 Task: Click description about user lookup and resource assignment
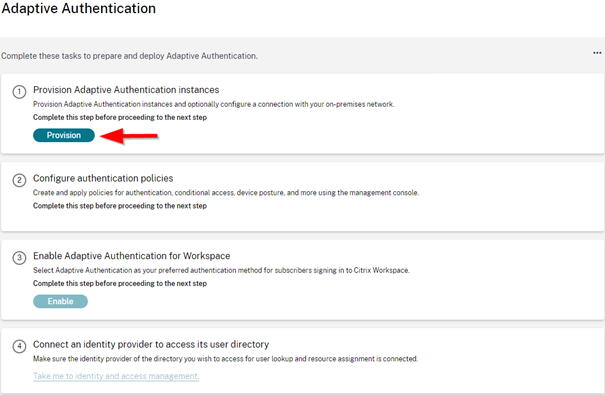tap(225, 359)
